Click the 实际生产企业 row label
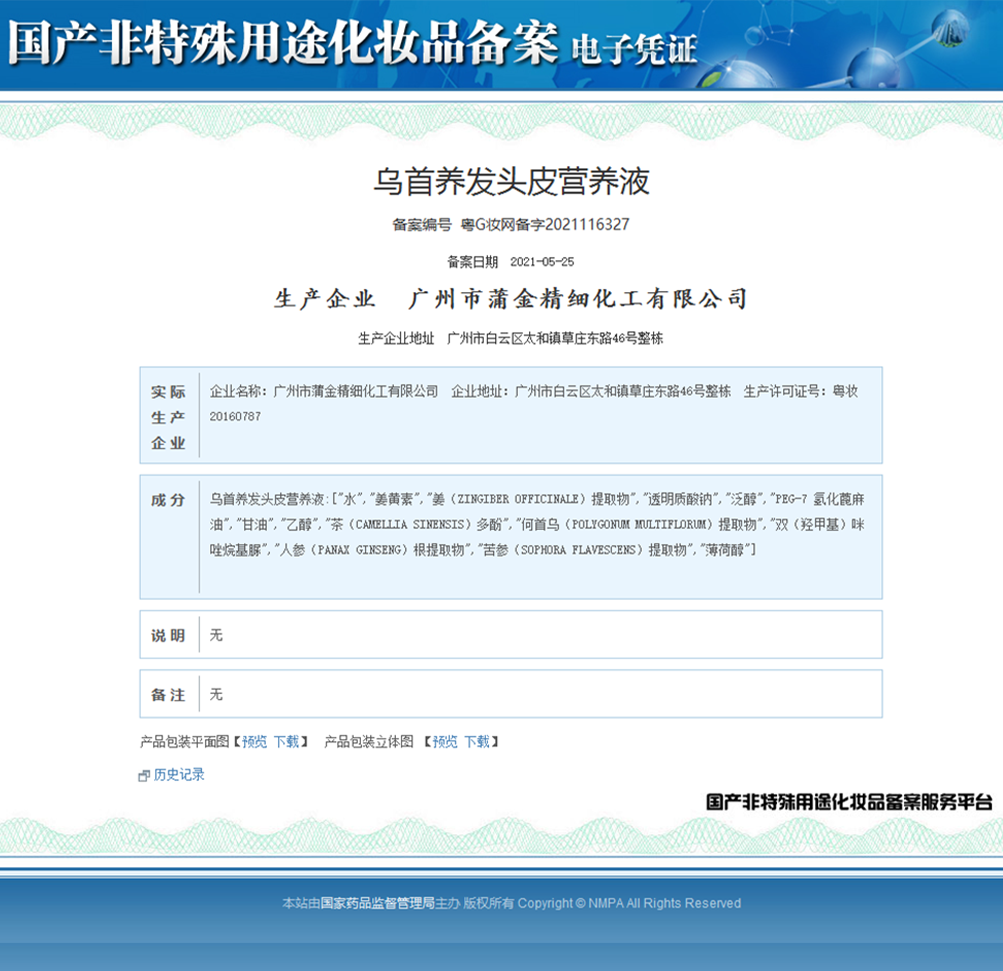This screenshot has width=1003, height=971. [x=168, y=417]
